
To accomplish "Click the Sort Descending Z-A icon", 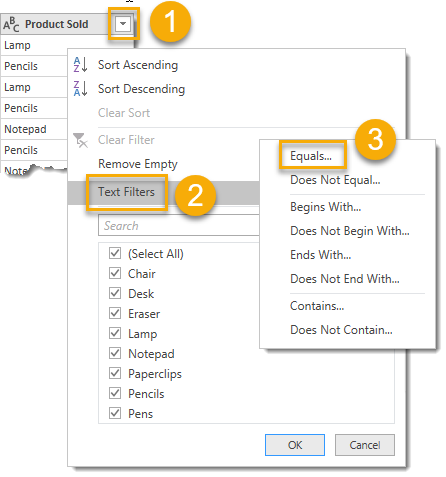I will pyautogui.click(x=80, y=89).
